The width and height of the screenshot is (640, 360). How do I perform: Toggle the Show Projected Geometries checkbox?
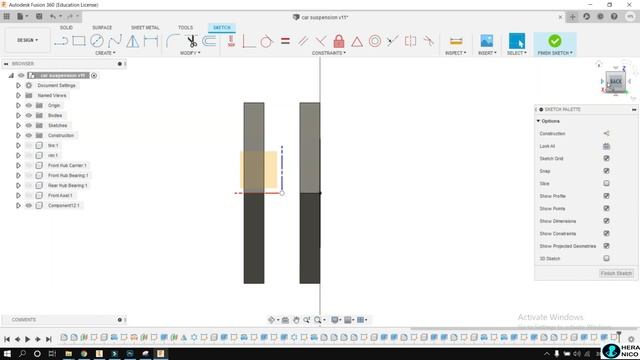click(607, 246)
